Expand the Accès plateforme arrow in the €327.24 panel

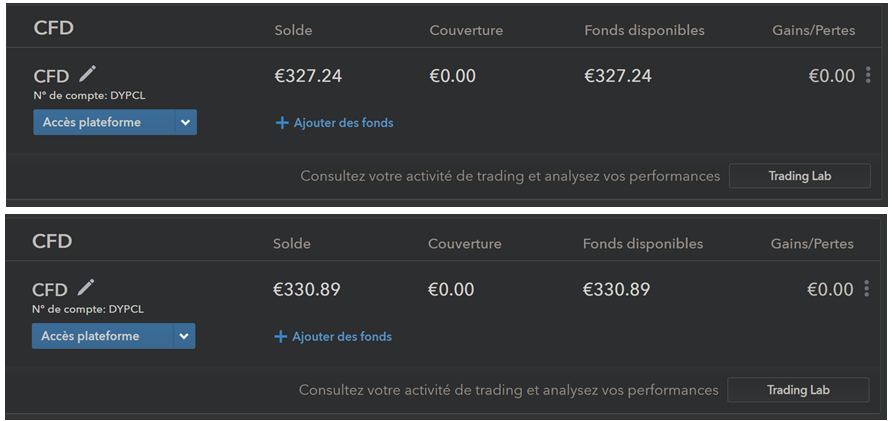185,123
